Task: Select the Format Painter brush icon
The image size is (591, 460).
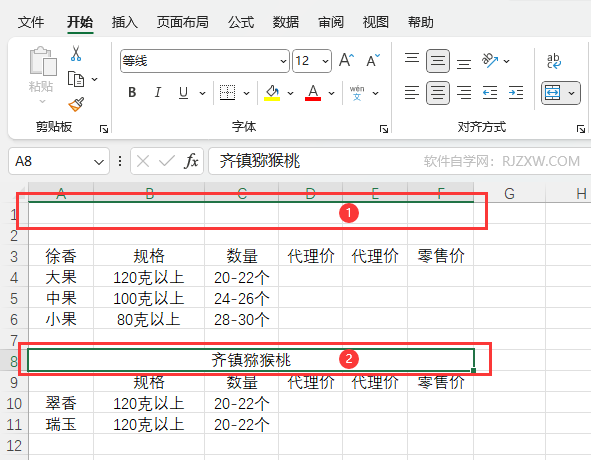Action: pos(76,104)
